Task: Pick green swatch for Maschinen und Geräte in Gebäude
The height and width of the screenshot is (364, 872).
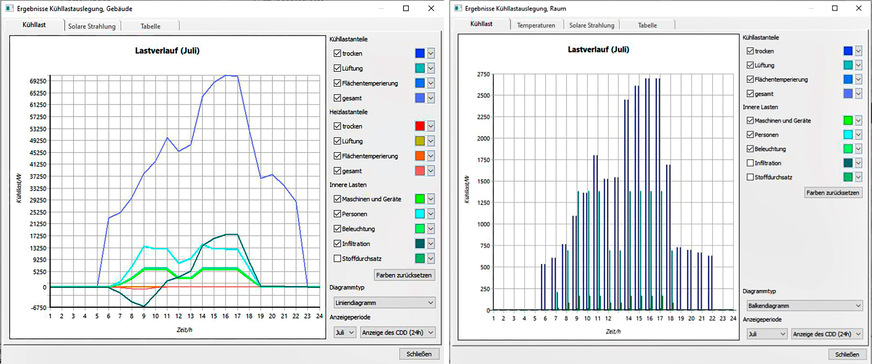Action: 420,199
